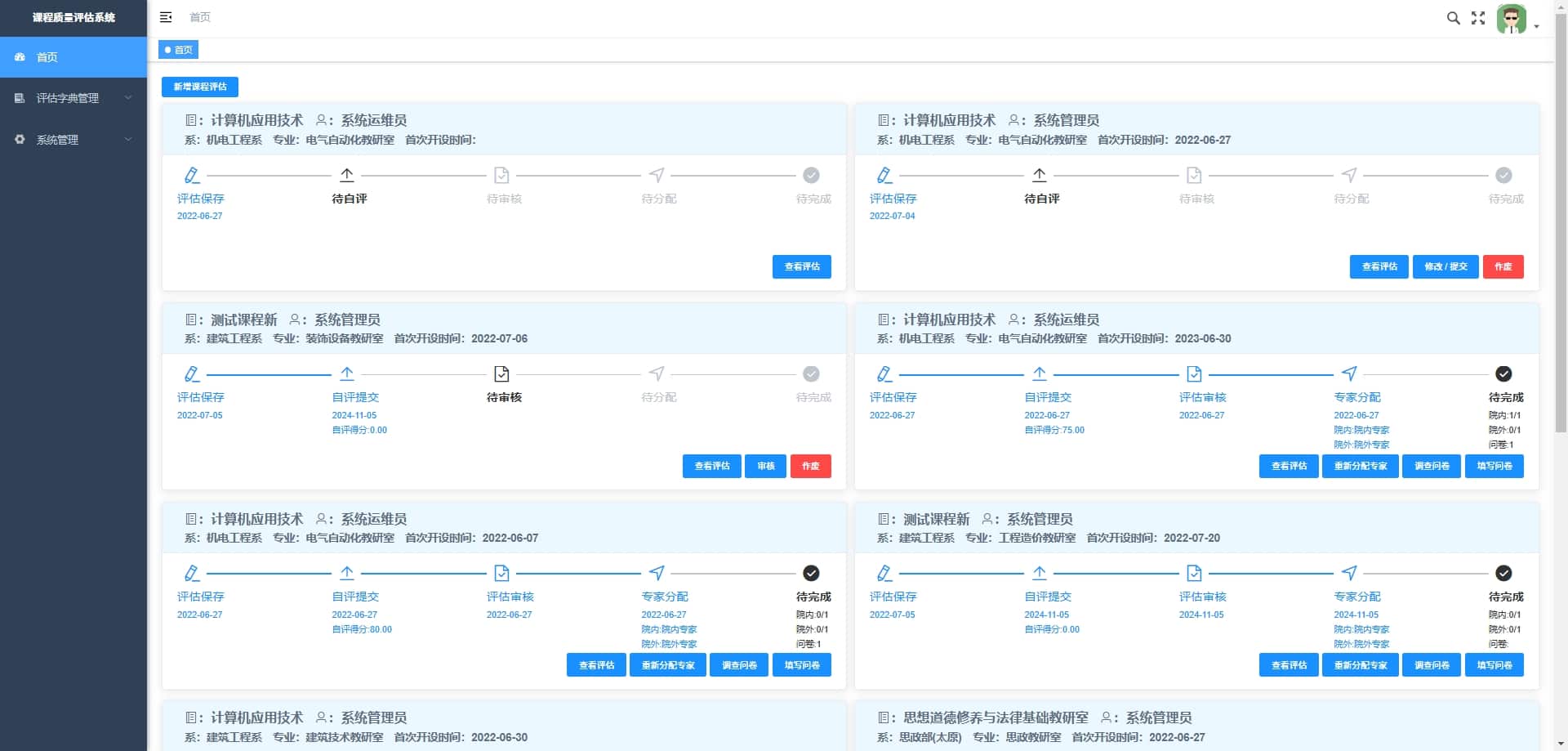This screenshot has height=751, width=1568.
Task: Expand the 系统管理 chevron
Action: coord(128,140)
